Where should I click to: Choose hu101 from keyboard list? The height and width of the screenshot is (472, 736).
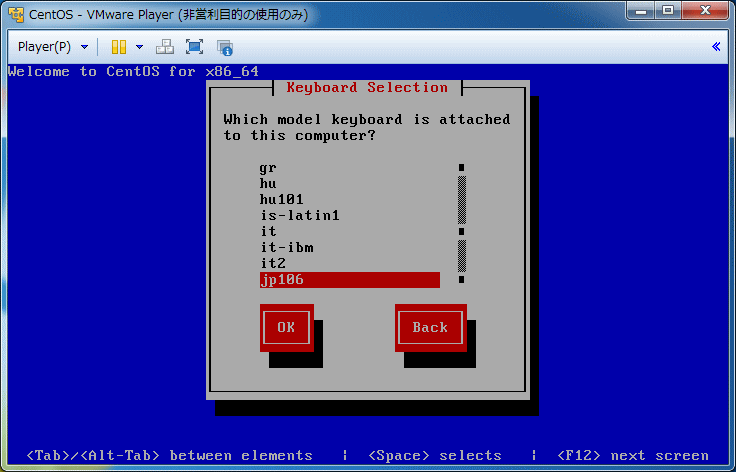coord(281,200)
